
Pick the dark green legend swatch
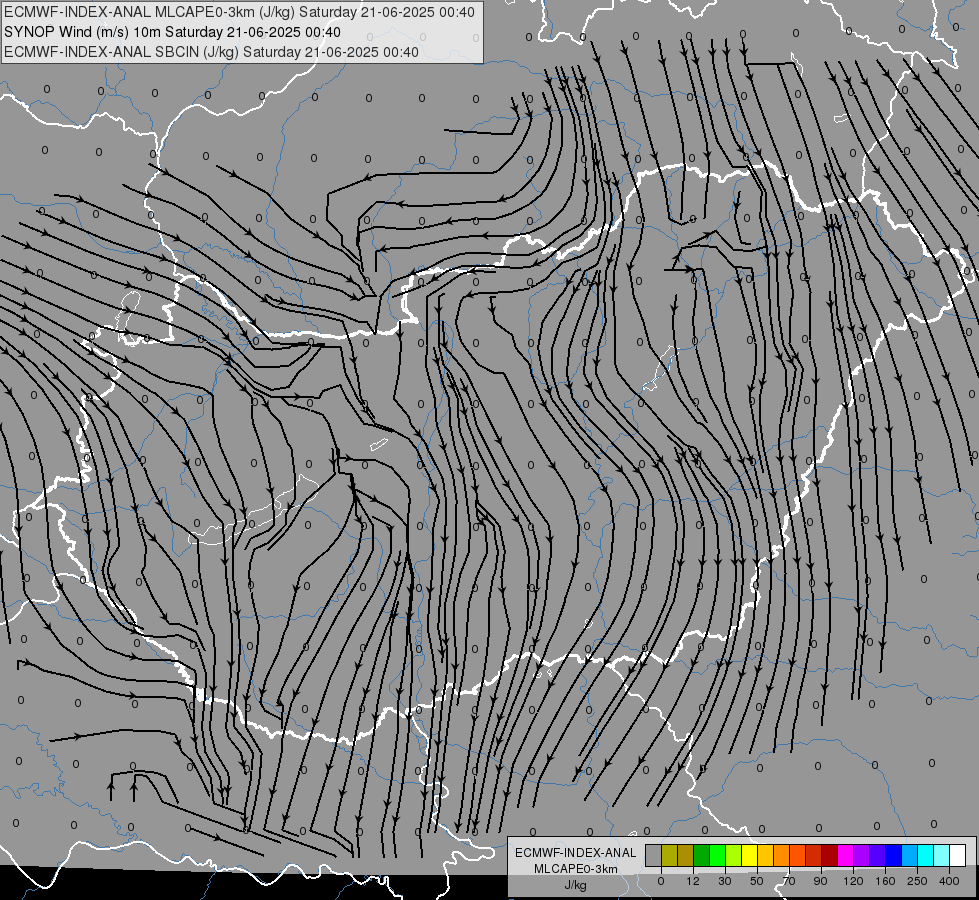point(701,855)
